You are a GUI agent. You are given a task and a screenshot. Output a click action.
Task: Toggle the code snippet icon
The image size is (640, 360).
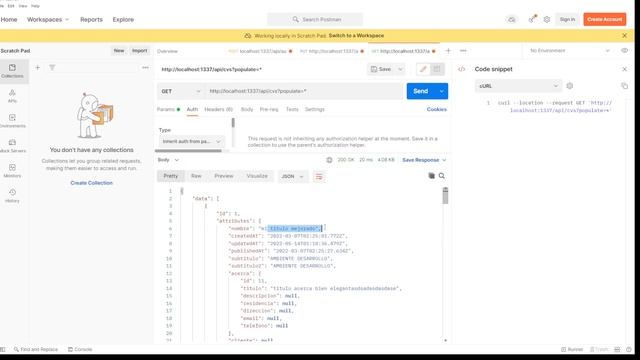pos(462,69)
